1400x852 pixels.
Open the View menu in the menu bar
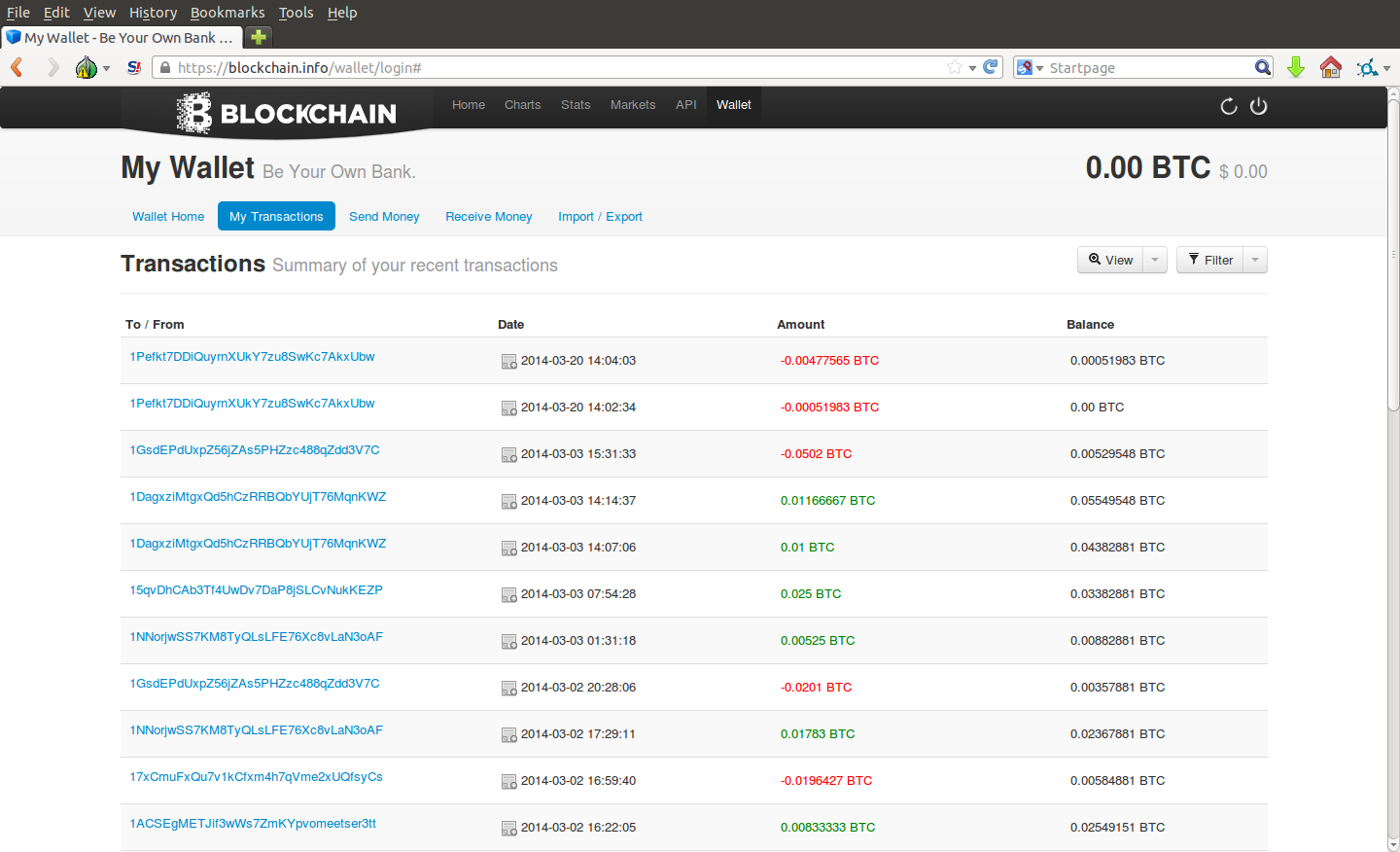pyautogui.click(x=99, y=13)
